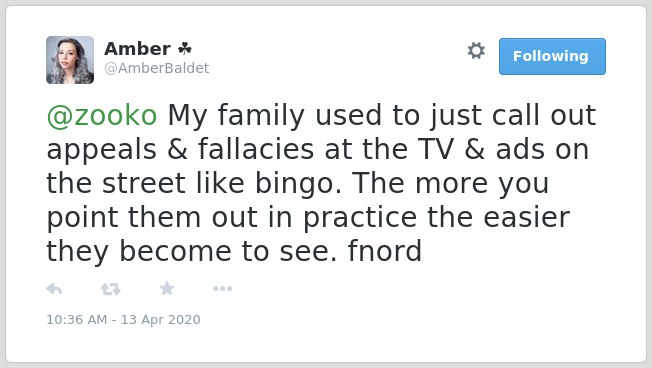This screenshot has width=652, height=368.
Task: Open the @zooko mention link
Action: tap(102, 115)
